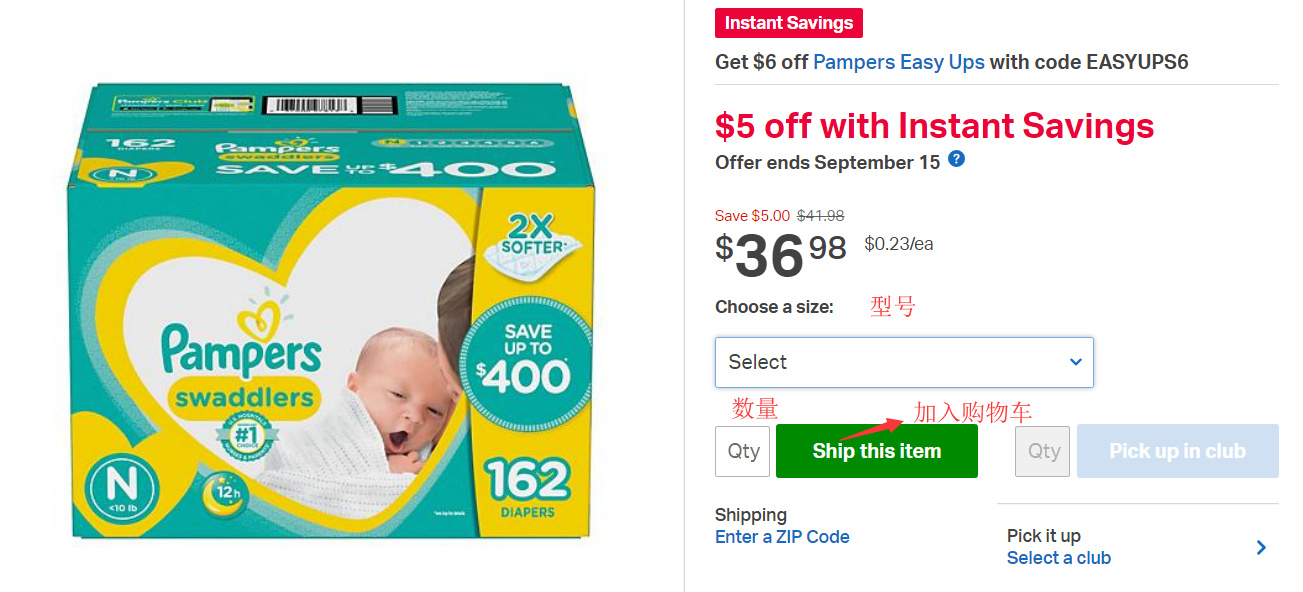The image size is (1303, 592).
Task: Click Enter a ZIP Code link
Action: (782, 537)
